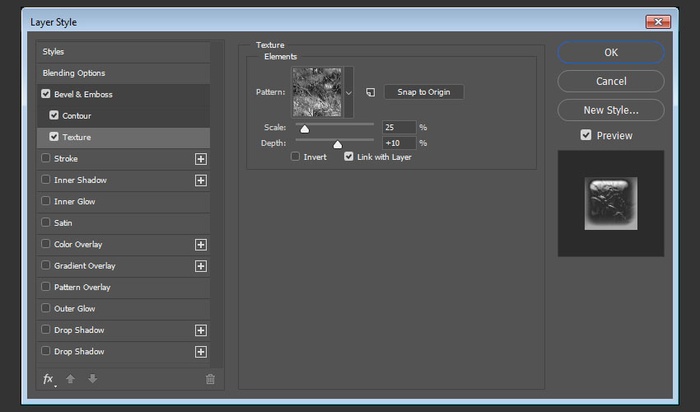Open the pattern picker dropdown arrow

click(350, 92)
